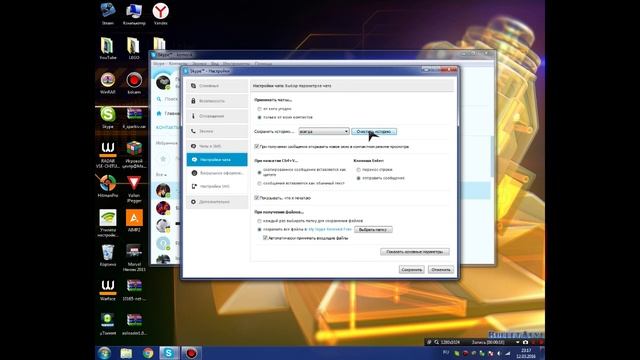Click the show basic parameters button
The image size is (640, 360).
click(x=415, y=251)
